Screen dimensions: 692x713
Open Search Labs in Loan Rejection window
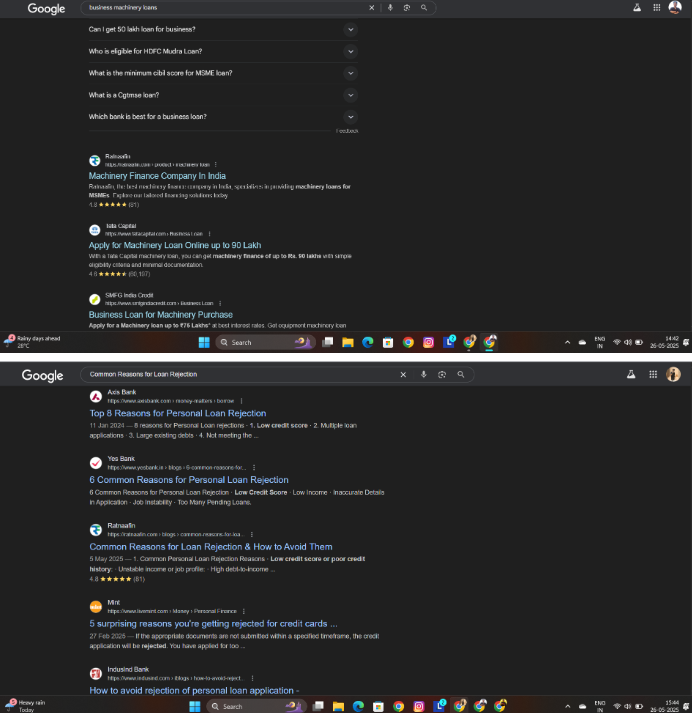(x=631, y=374)
